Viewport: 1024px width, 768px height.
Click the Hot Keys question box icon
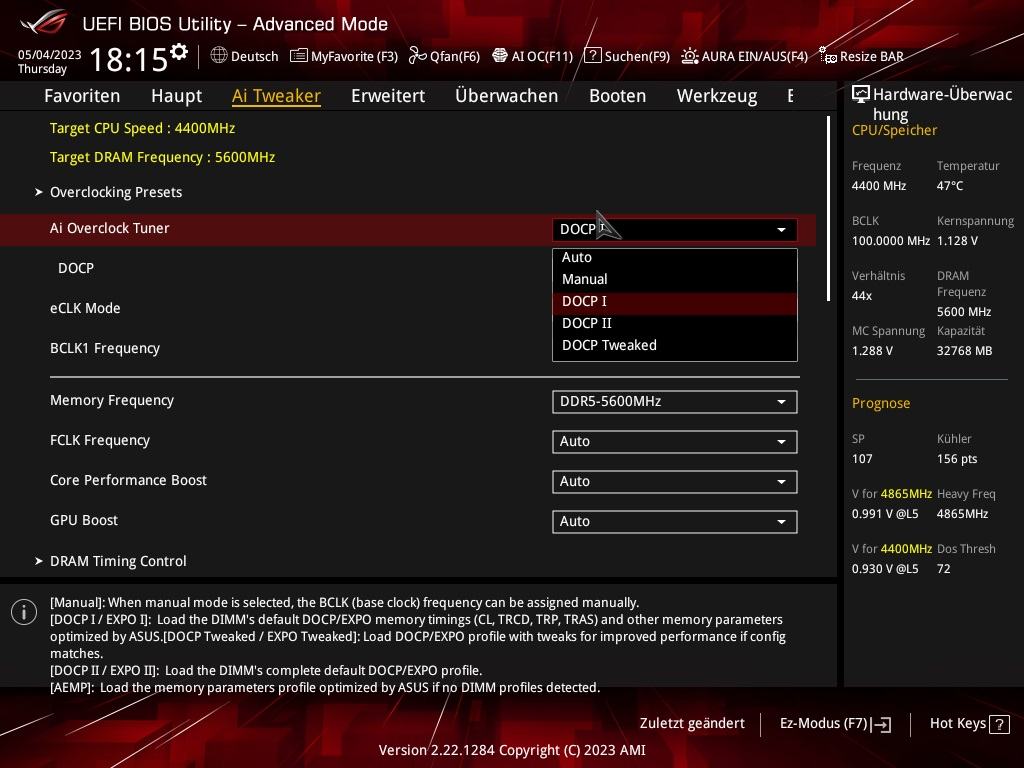[999, 724]
